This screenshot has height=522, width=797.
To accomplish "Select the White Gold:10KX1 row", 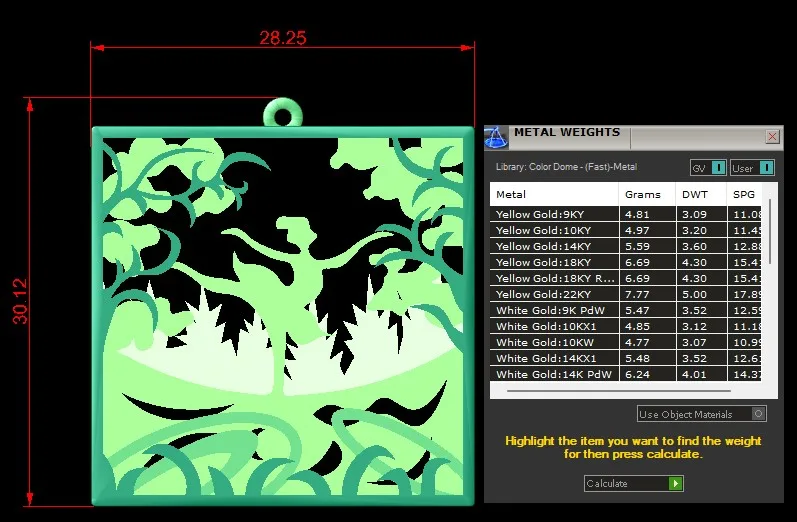I will pyautogui.click(x=626, y=326).
